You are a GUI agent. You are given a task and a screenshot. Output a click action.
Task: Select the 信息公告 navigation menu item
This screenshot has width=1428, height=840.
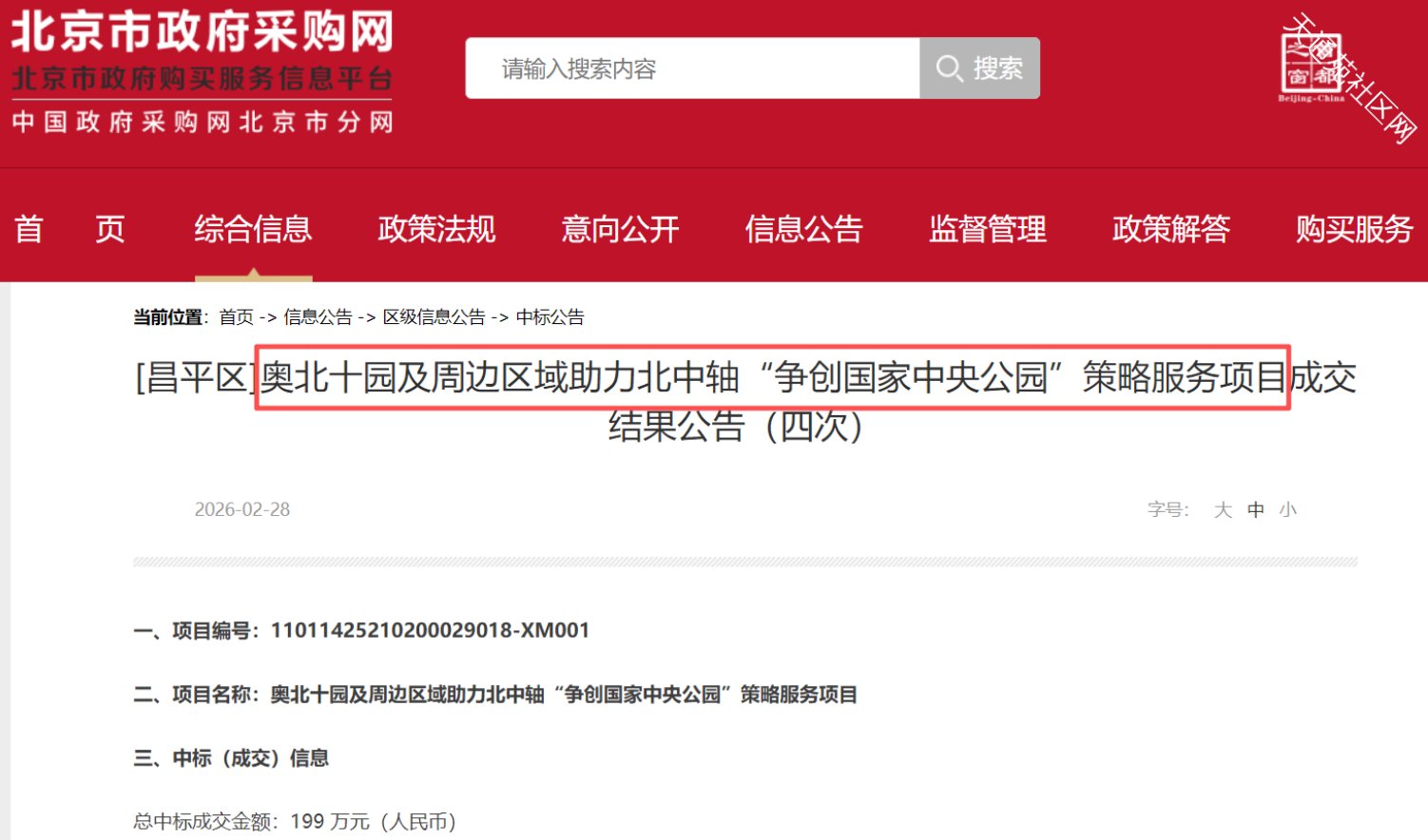point(804,230)
